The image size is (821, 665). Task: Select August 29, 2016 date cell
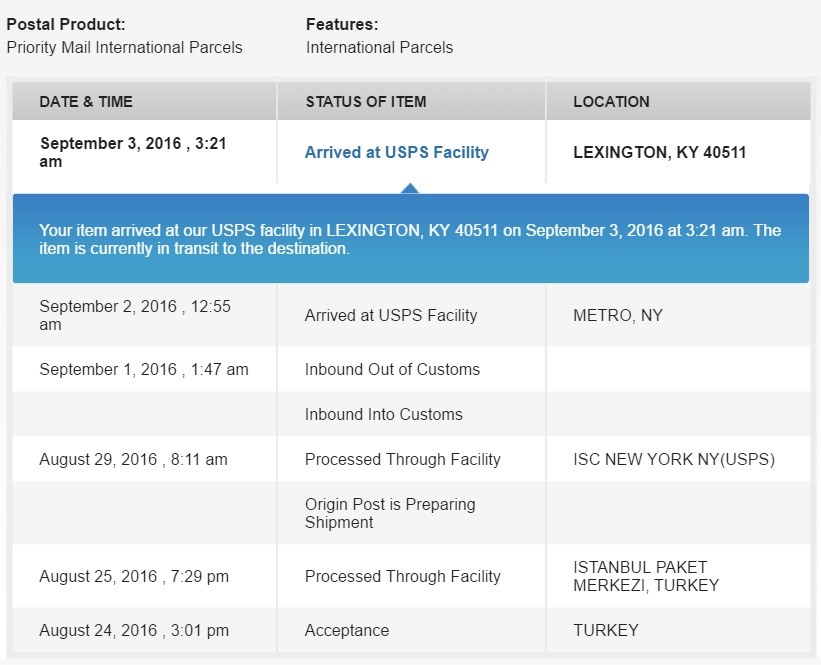(134, 459)
